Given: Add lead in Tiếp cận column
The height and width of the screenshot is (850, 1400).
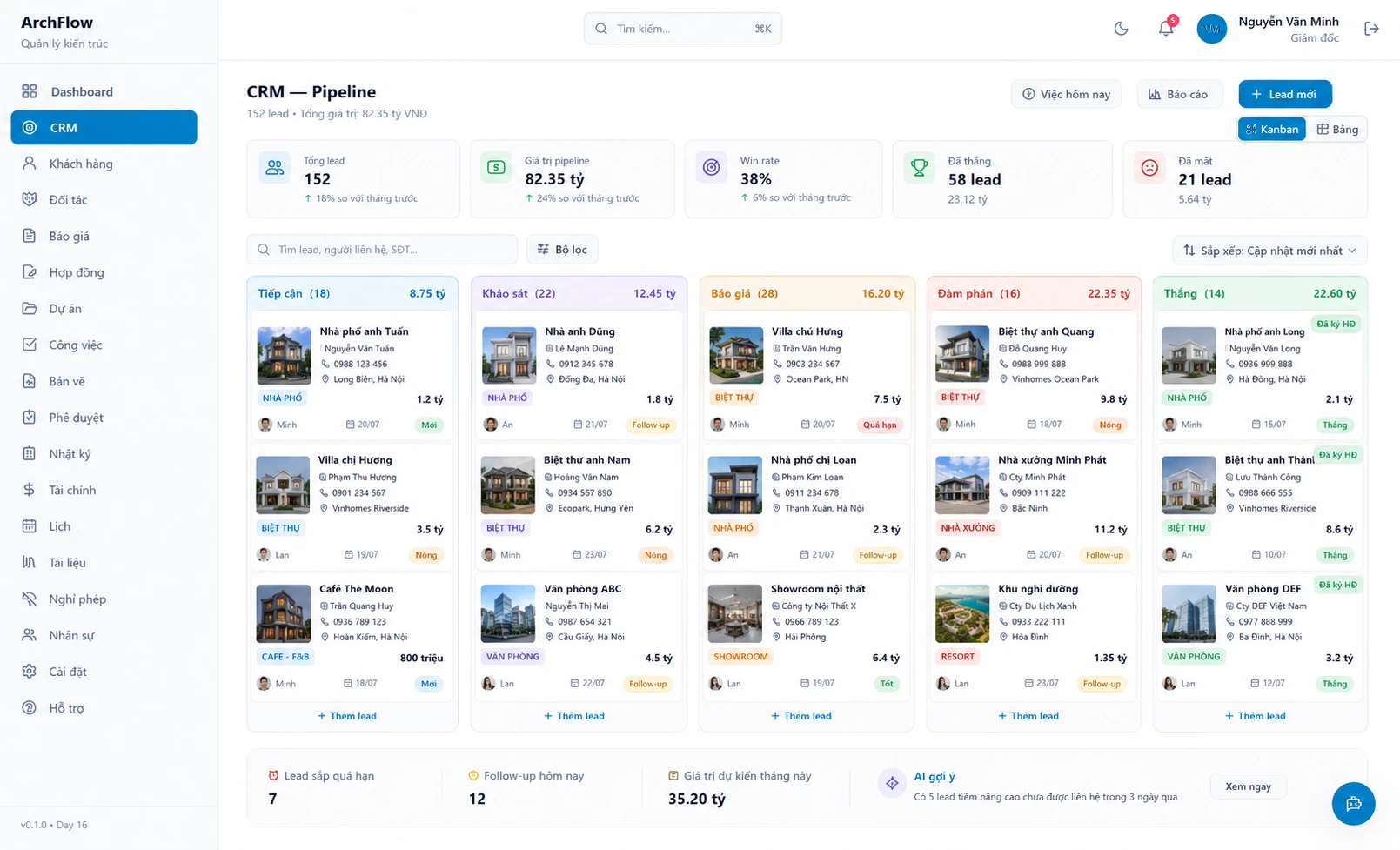Looking at the screenshot, I should [347, 716].
